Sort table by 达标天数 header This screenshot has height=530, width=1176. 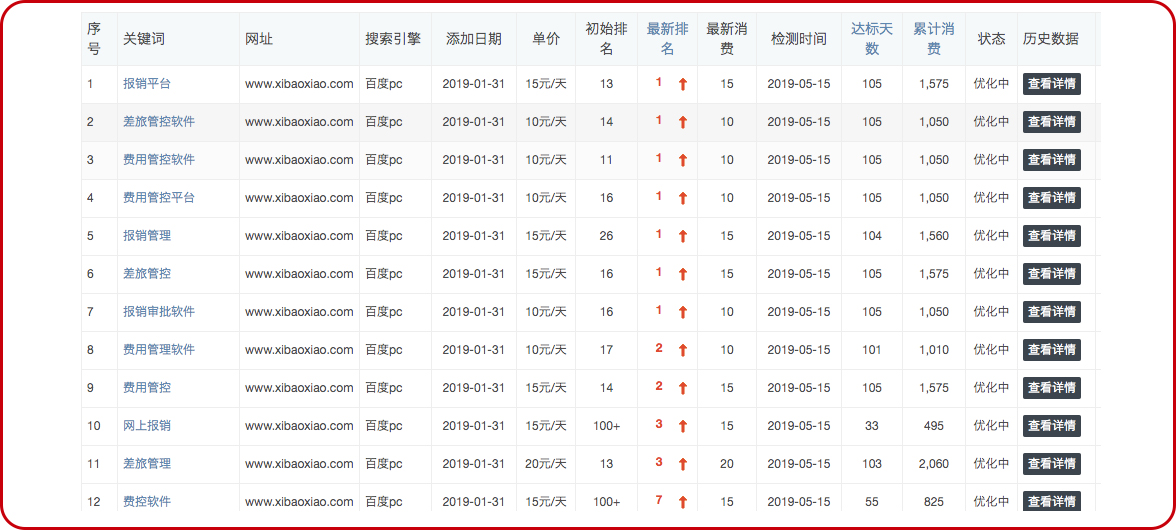coord(872,39)
